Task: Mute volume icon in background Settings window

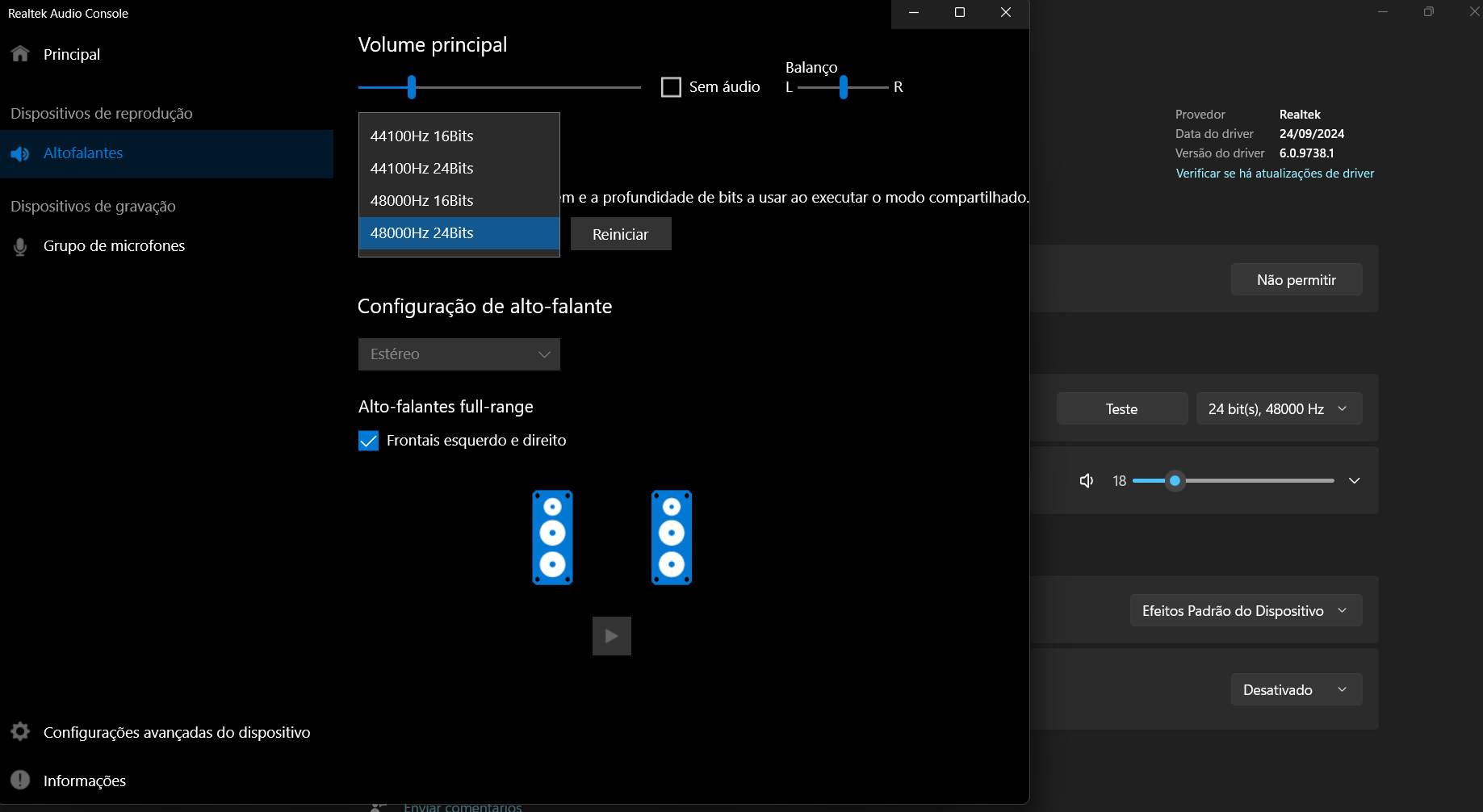Action: pos(1087,481)
